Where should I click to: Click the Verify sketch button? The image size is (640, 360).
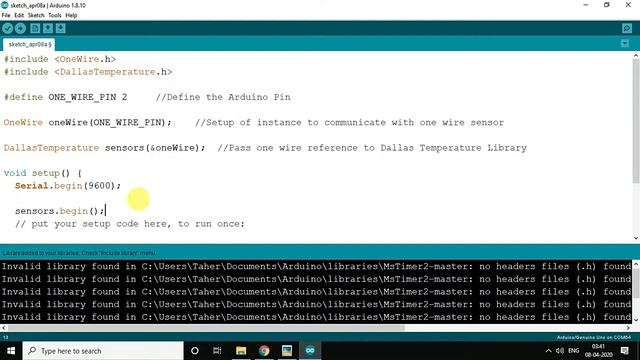[7, 28]
